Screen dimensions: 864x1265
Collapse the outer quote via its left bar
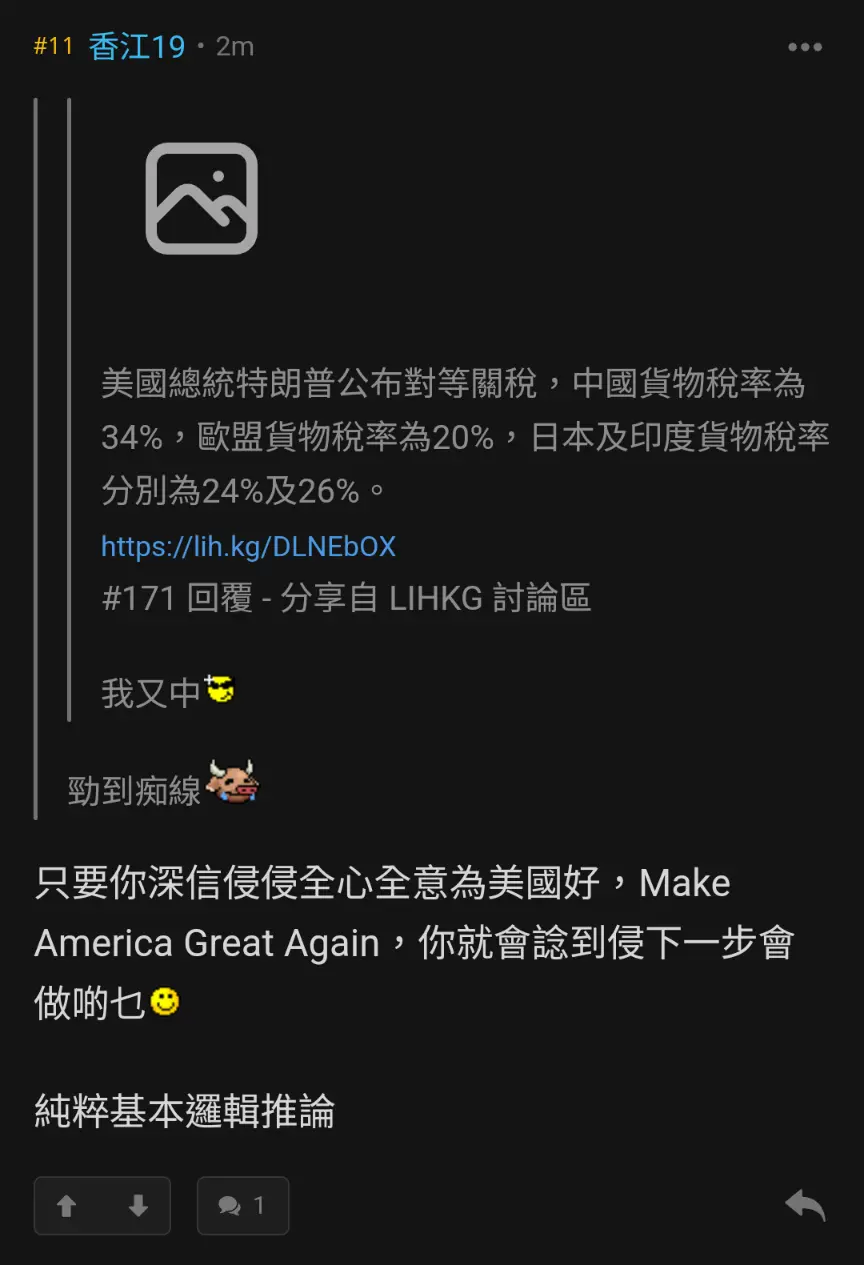click(x=36, y=458)
